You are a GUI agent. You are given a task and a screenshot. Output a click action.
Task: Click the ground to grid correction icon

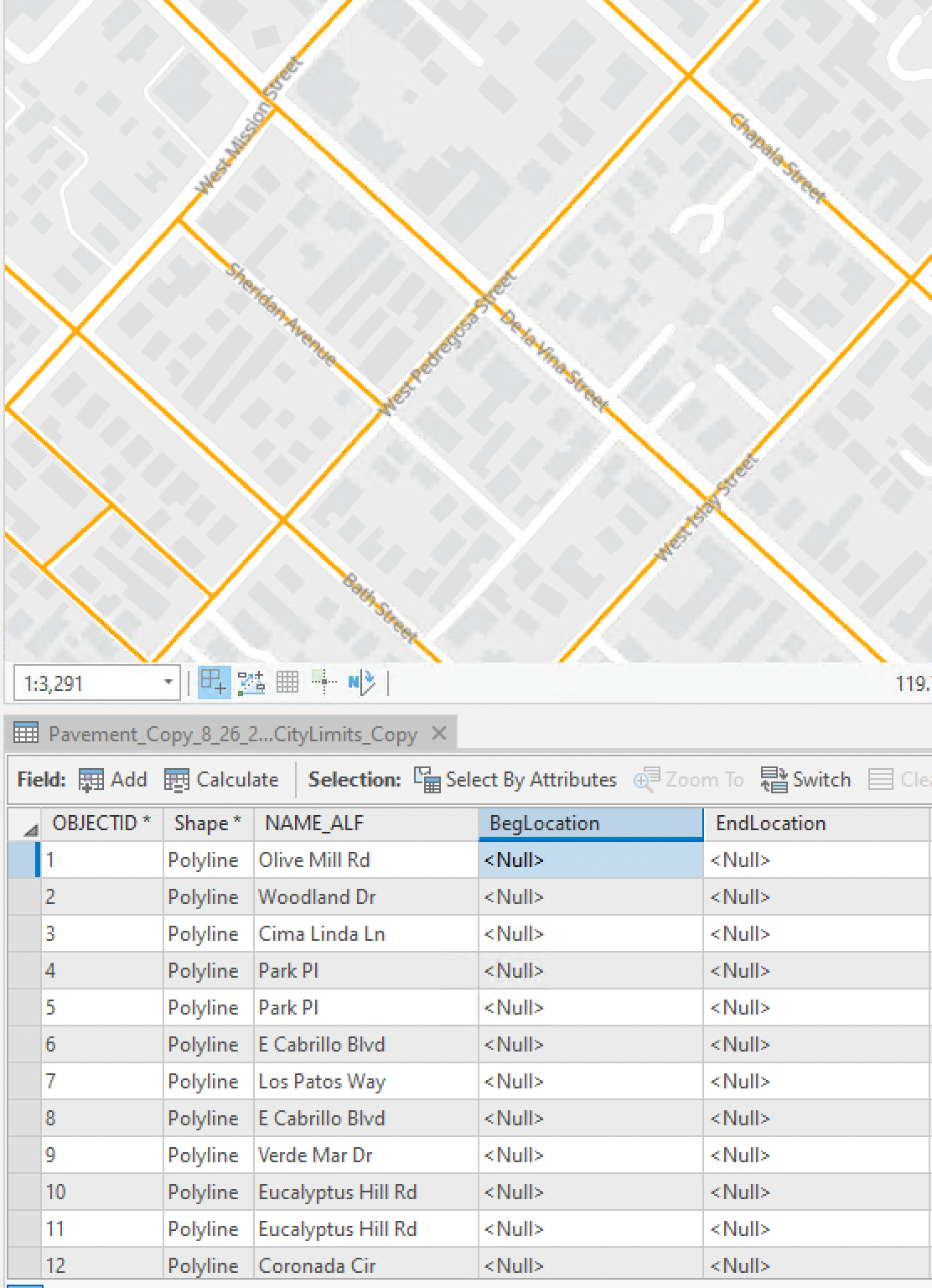coord(362,683)
